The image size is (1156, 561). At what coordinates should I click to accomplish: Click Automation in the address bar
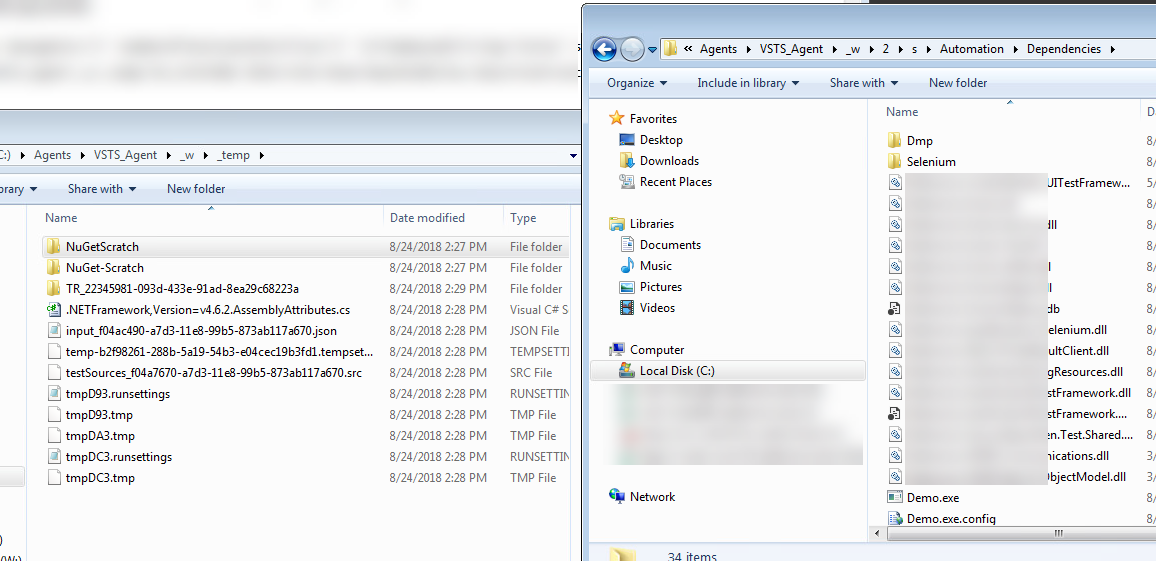coord(972,49)
